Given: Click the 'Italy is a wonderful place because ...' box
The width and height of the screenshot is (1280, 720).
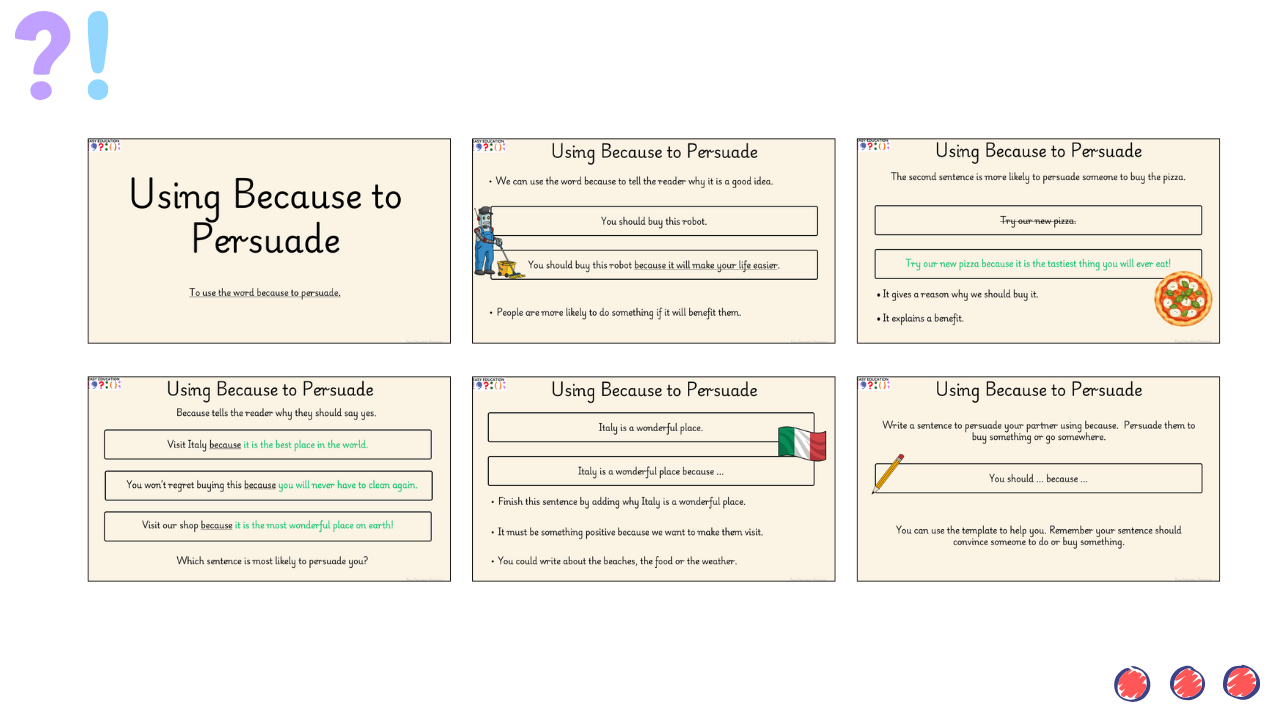Looking at the screenshot, I should [650, 471].
